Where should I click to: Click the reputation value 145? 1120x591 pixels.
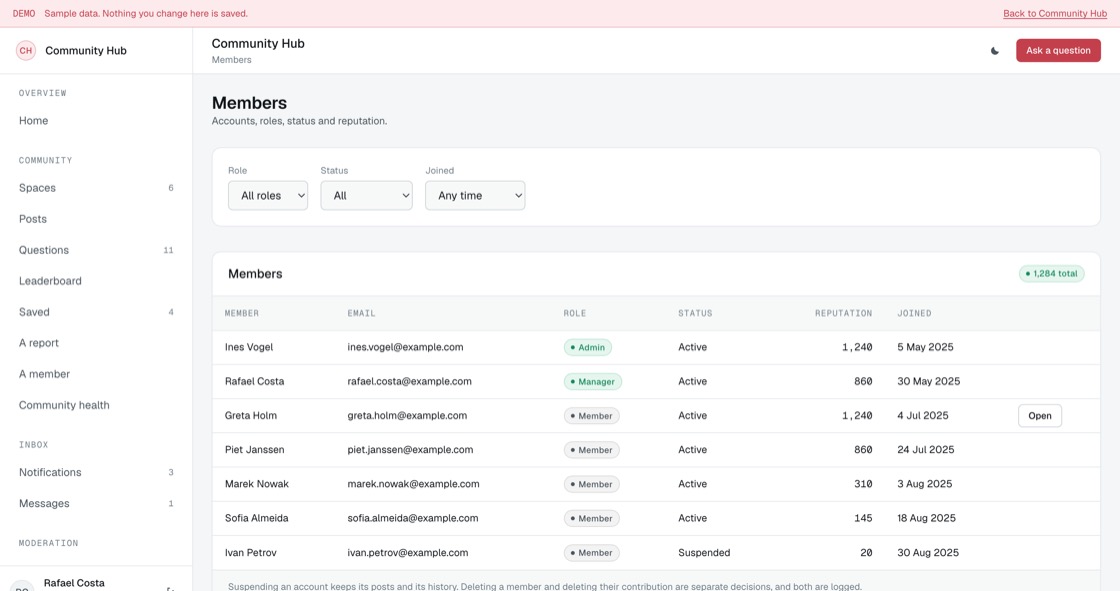pyautogui.click(x=863, y=519)
